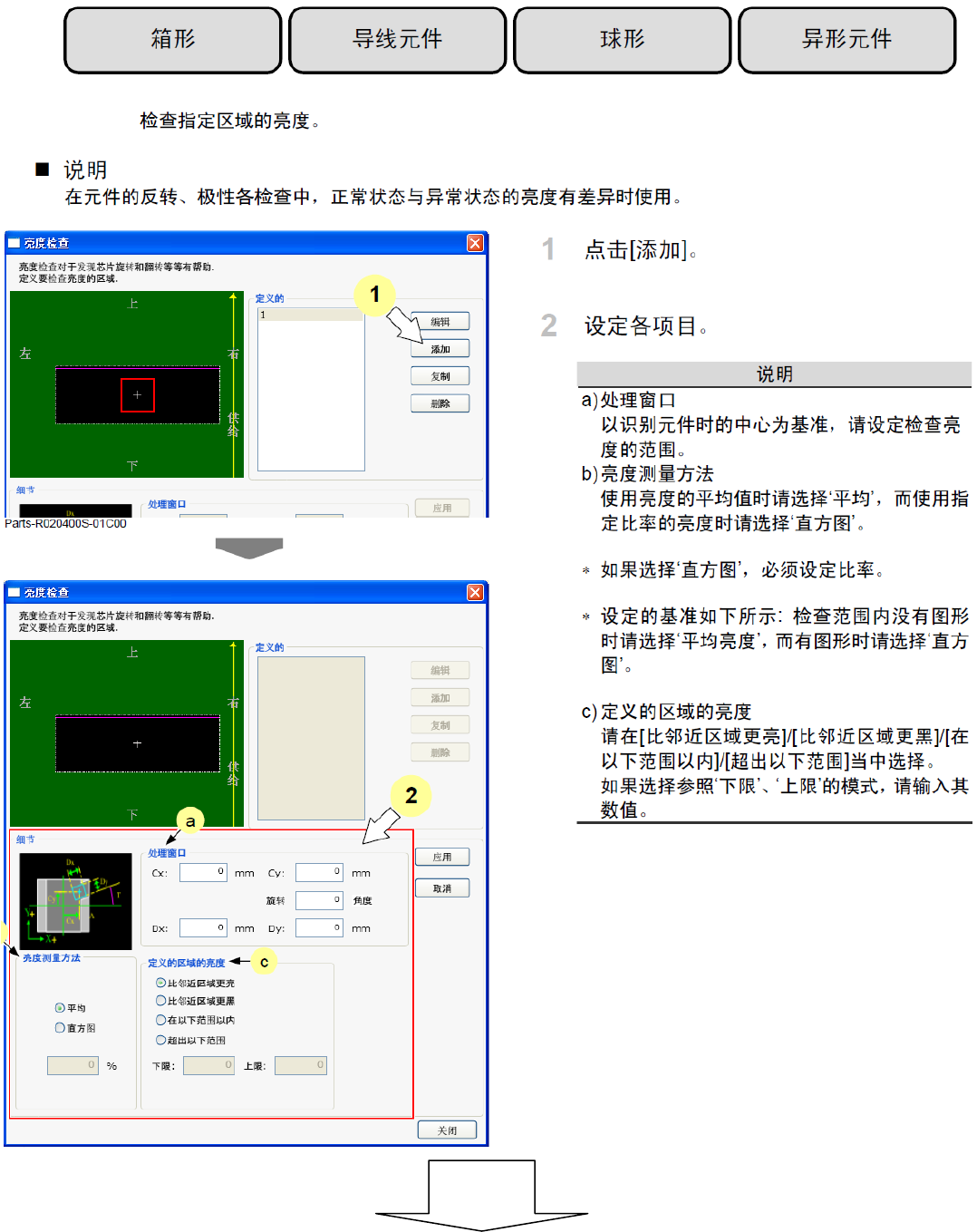This screenshot has width=977, height=1232.
Task: Focus the Cx input field
Action: tap(203, 872)
